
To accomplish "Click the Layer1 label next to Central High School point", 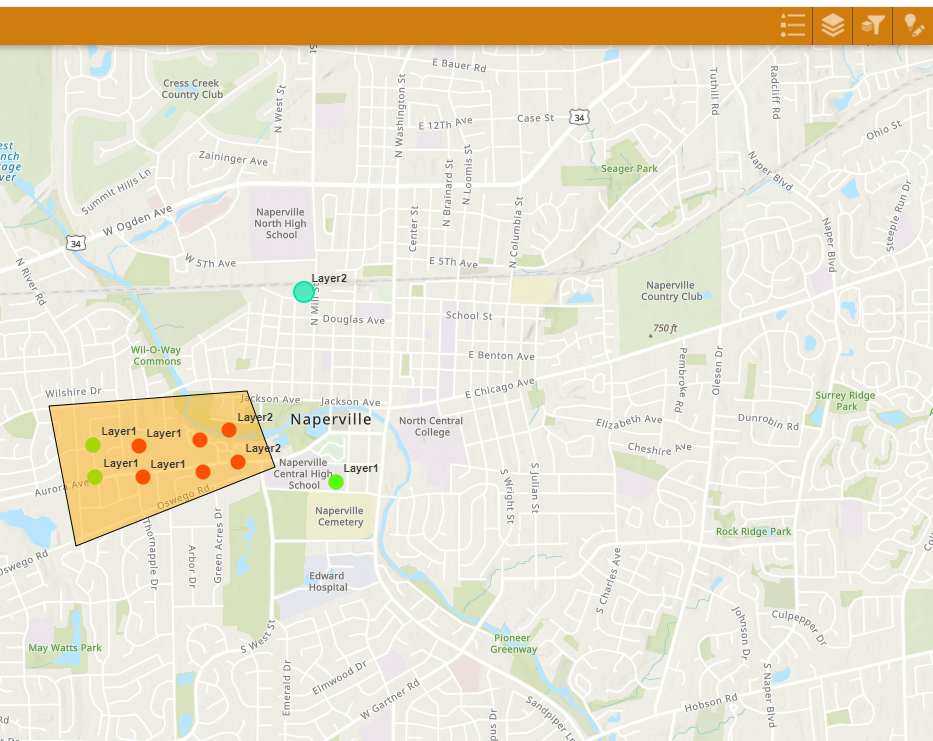I will click(361, 468).
